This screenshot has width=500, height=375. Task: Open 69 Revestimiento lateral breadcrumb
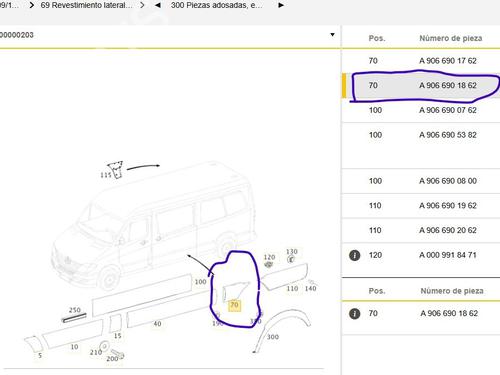86,5
